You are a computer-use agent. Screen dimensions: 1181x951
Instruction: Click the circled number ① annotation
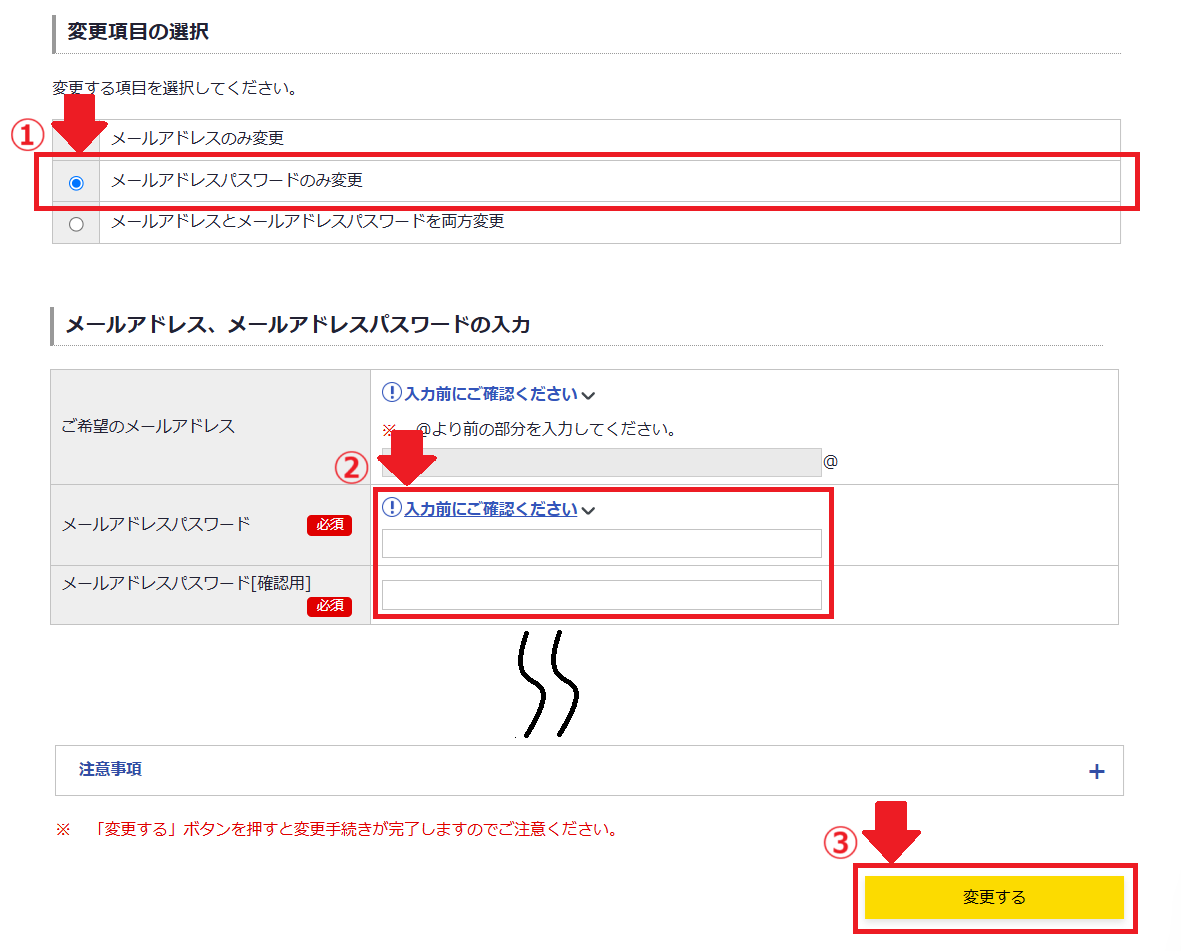pyautogui.click(x=28, y=136)
